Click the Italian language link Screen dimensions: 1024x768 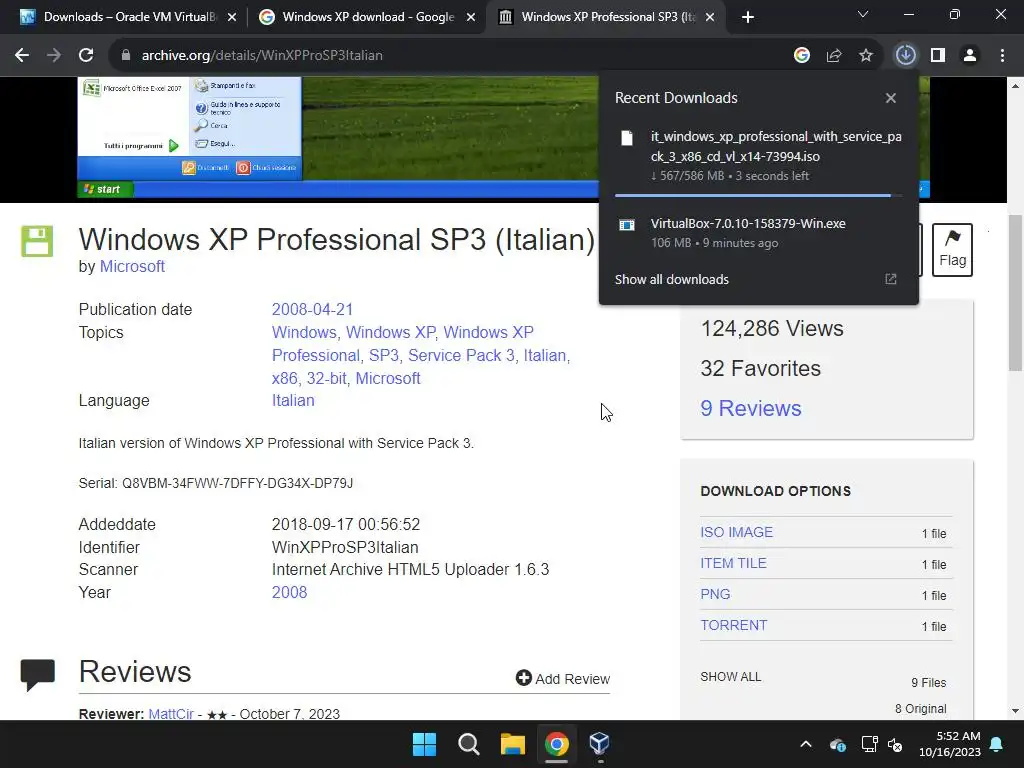[293, 400]
